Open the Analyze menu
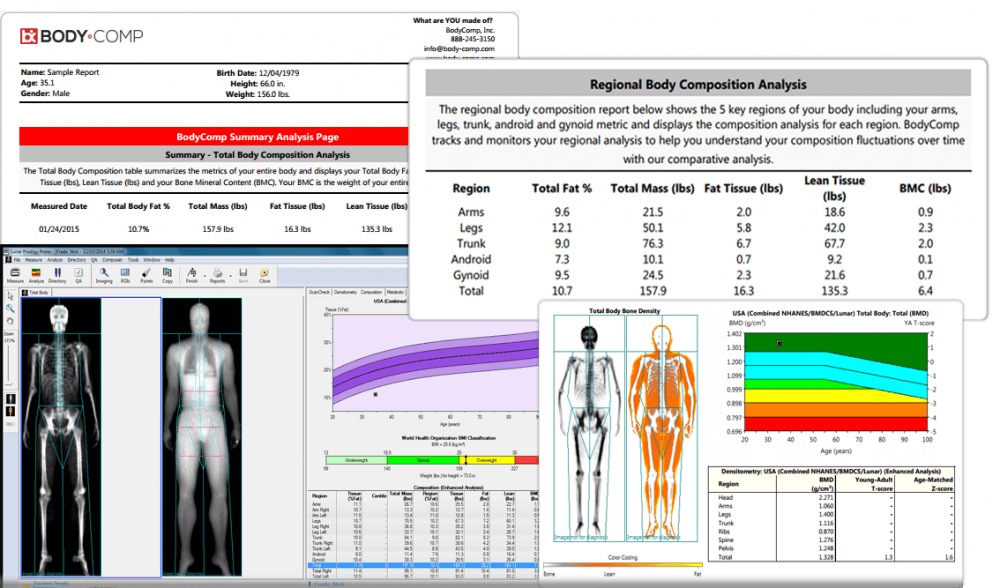 (x=55, y=260)
